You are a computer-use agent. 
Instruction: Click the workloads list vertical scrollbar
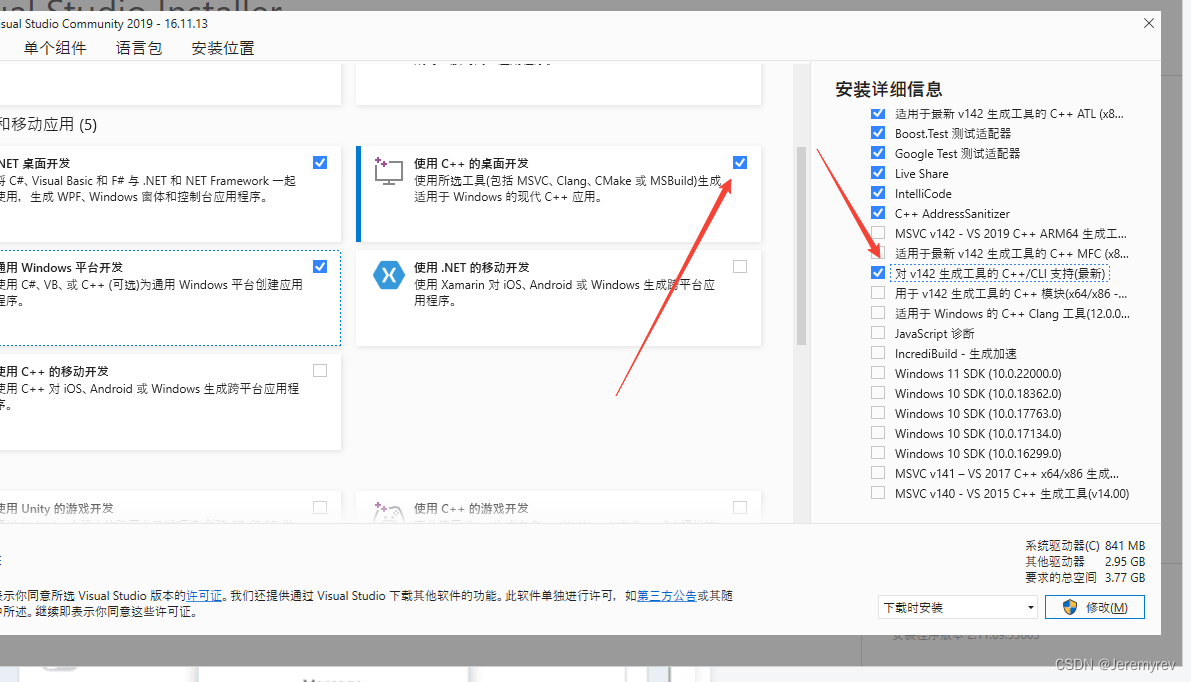pyautogui.click(x=801, y=246)
